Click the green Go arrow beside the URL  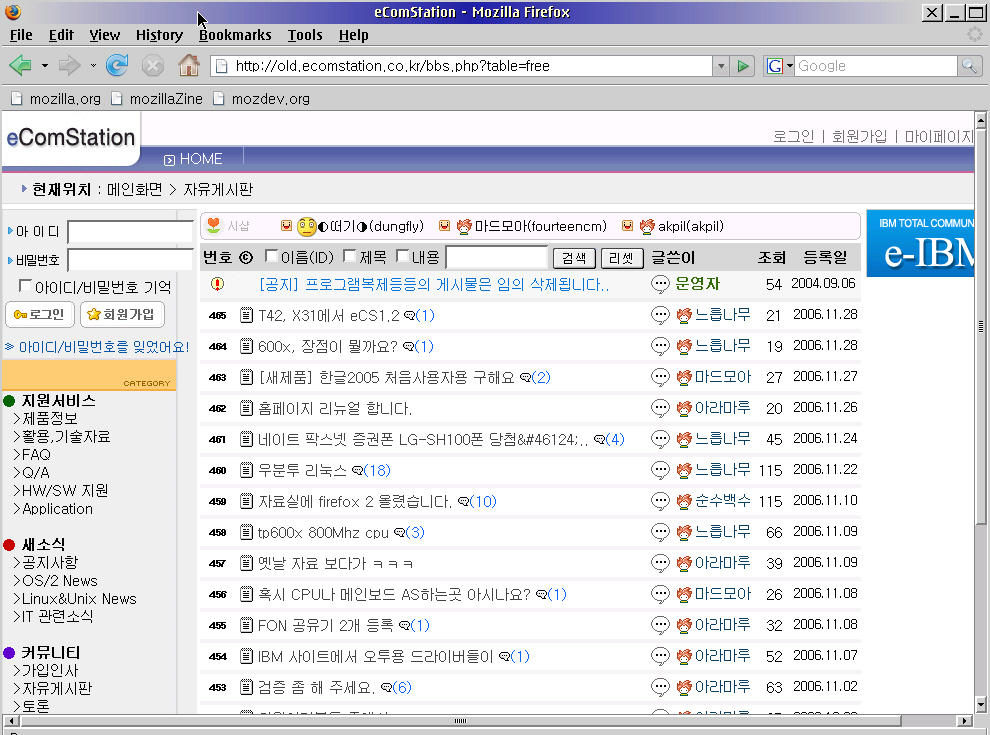click(x=743, y=66)
